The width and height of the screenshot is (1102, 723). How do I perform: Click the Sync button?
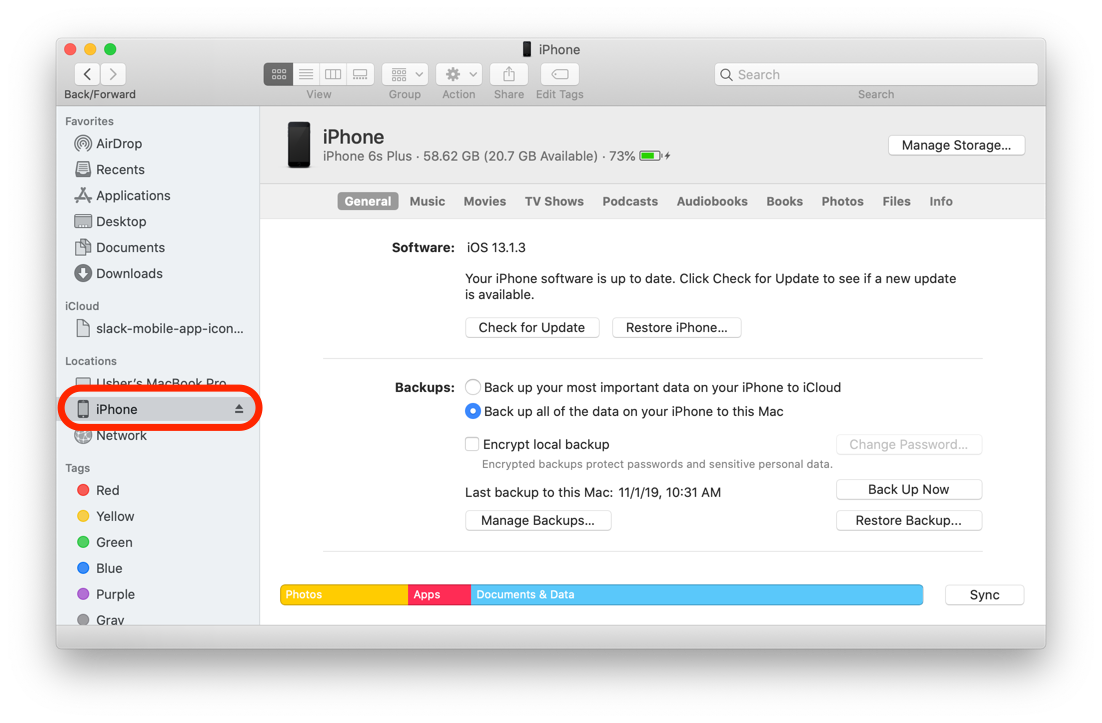[x=985, y=594]
